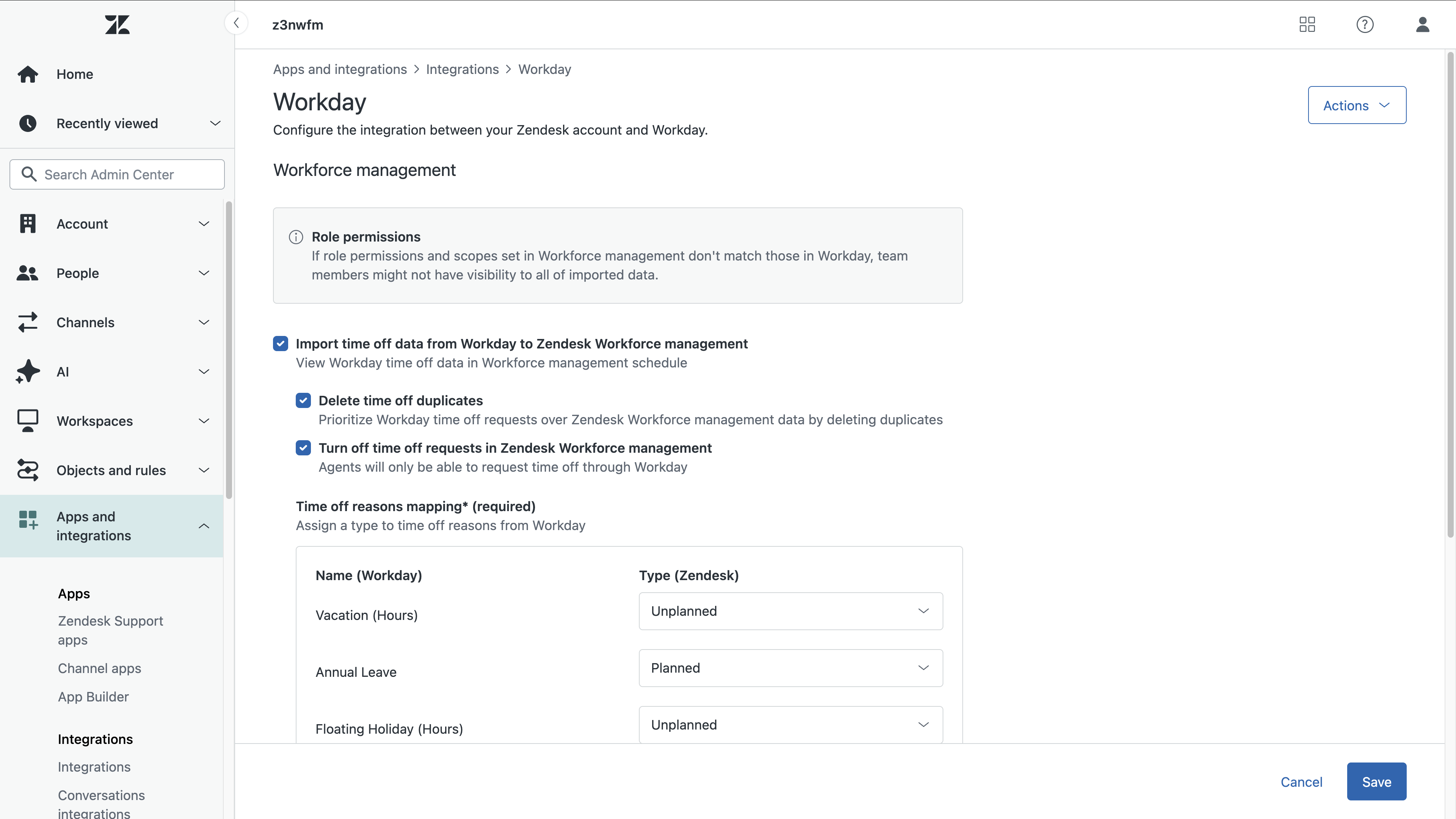Expand the Objects and rules chevron
1456x819 pixels.
click(204, 470)
